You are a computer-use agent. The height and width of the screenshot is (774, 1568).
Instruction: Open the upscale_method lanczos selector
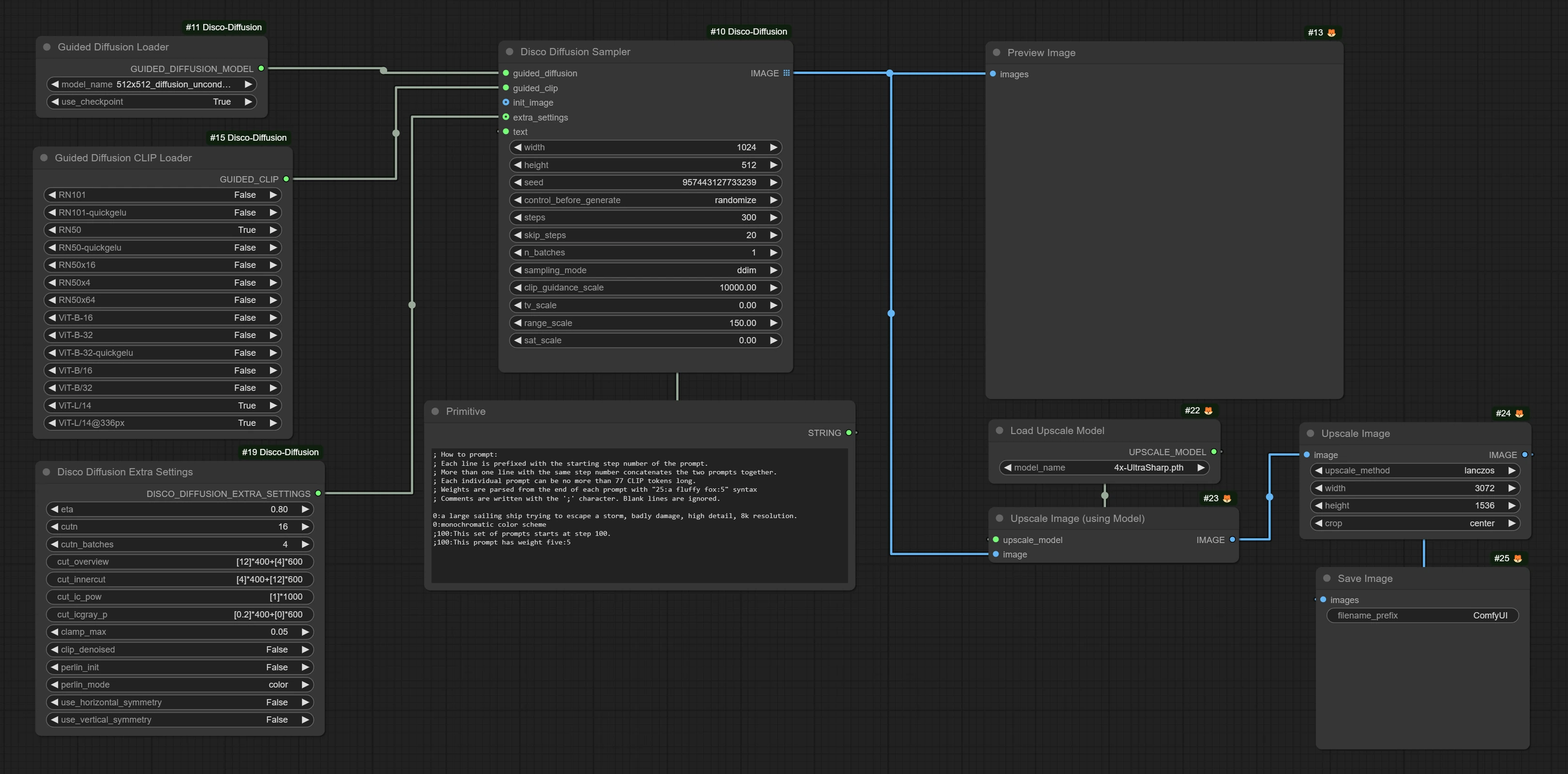[1415, 470]
